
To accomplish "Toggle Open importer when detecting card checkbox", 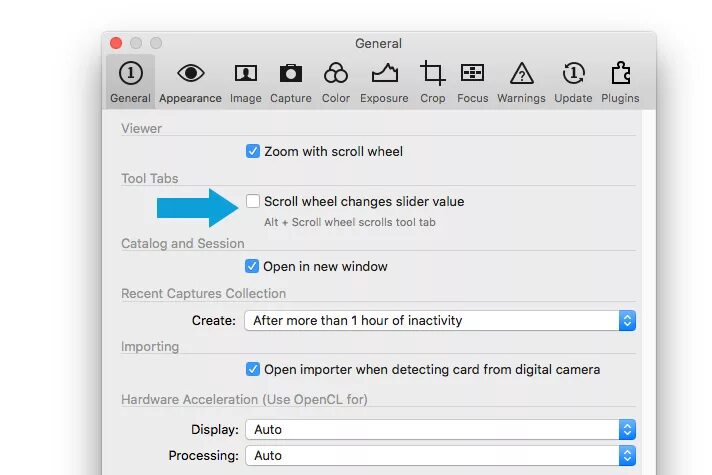I will [x=253, y=369].
